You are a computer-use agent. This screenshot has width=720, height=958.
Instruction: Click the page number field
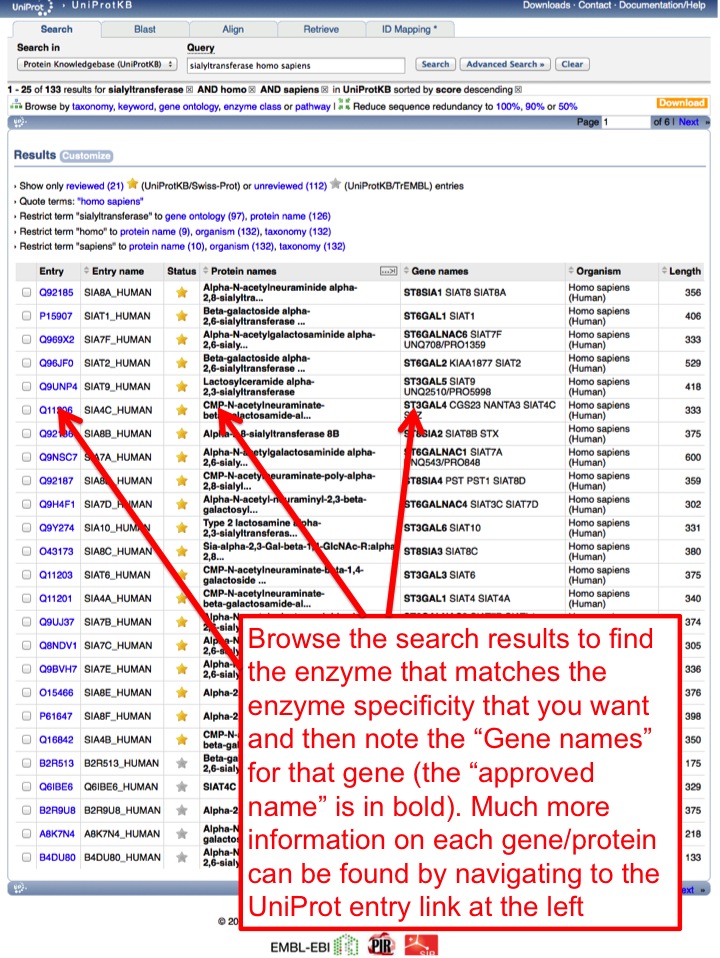point(626,122)
